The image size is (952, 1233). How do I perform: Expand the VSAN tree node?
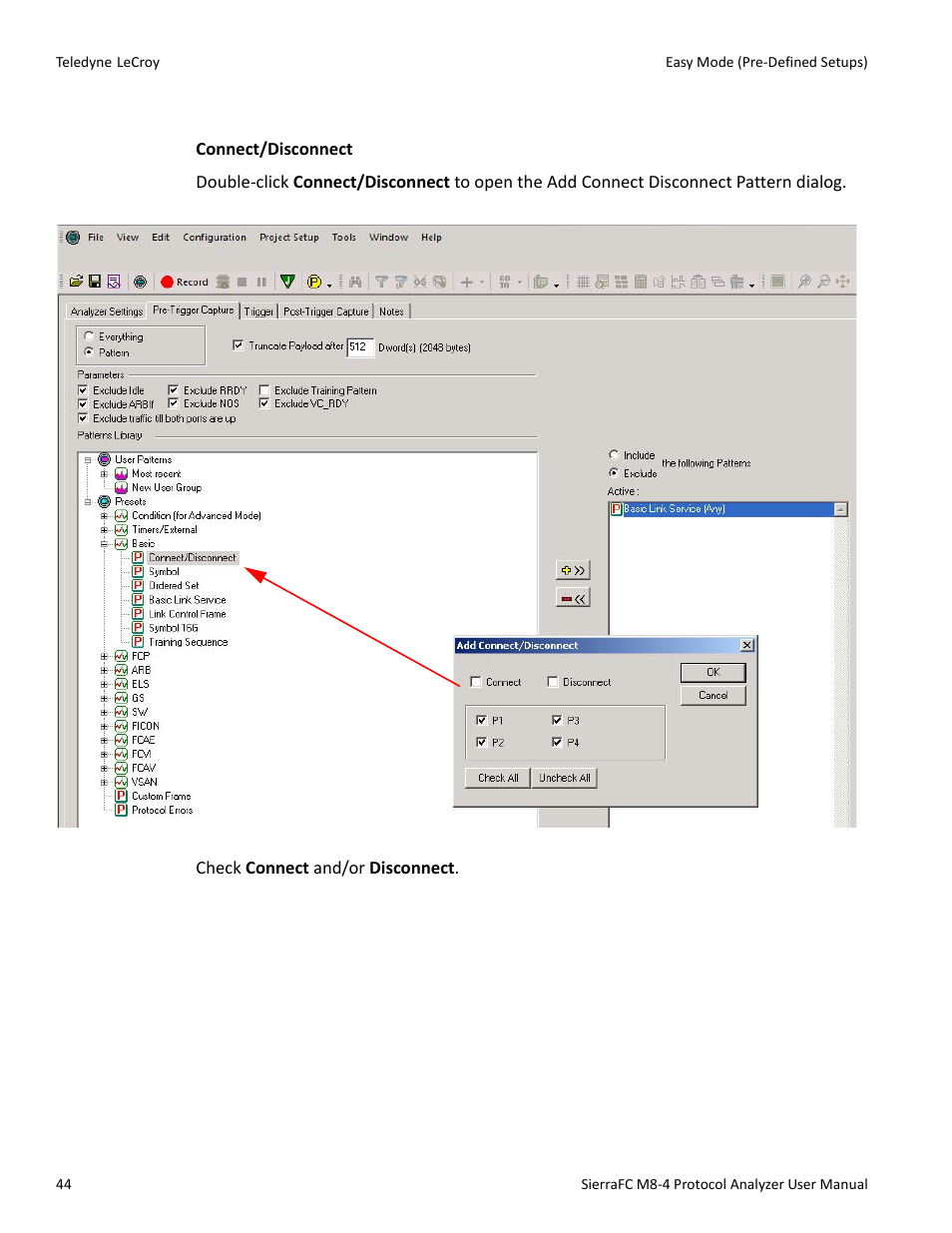coord(104,783)
